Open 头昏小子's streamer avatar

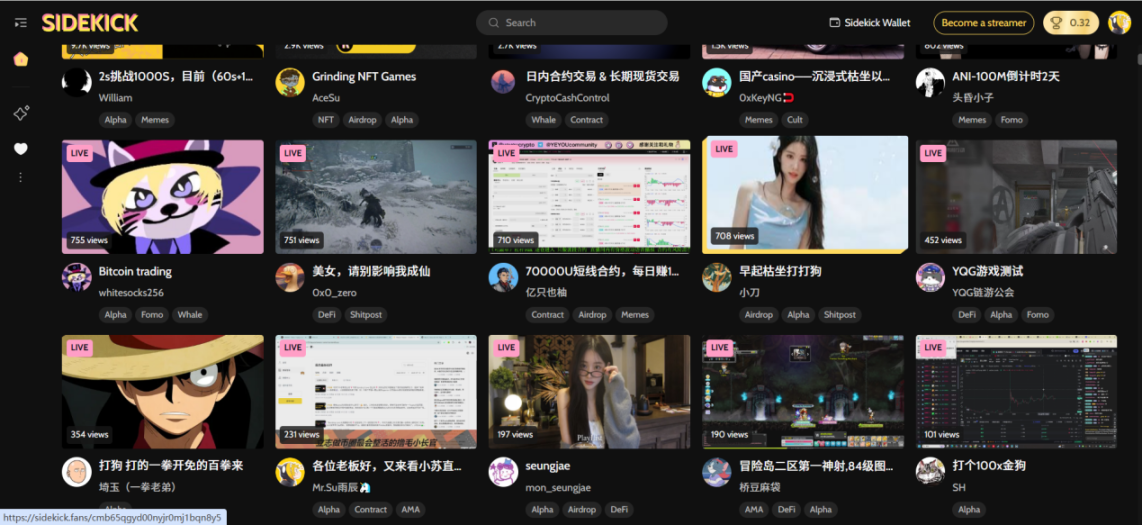coord(930,82)
